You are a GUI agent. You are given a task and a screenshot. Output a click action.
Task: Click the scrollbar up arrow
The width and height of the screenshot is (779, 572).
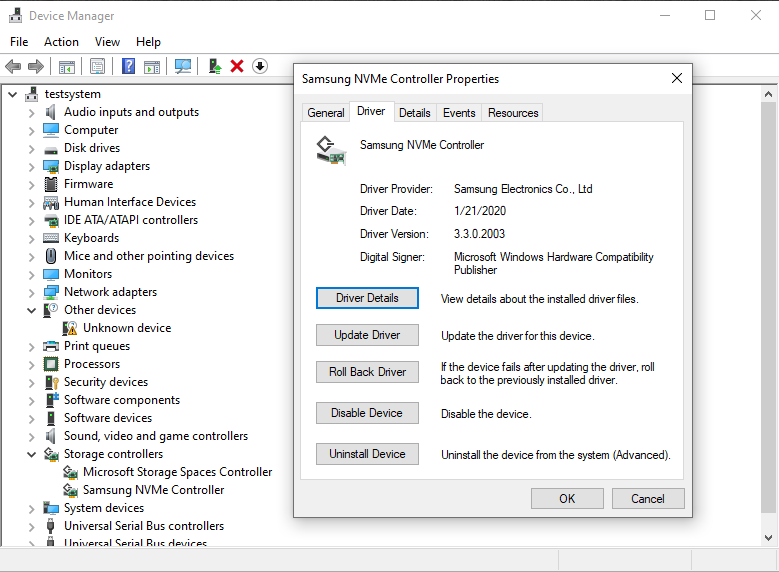click(768, 94)
